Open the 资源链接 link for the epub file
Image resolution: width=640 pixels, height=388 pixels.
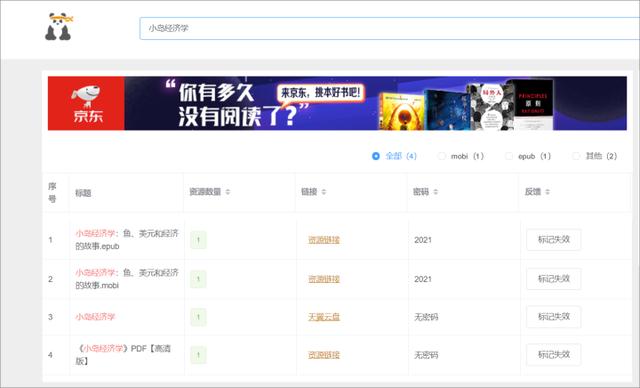tap(324, 240)
